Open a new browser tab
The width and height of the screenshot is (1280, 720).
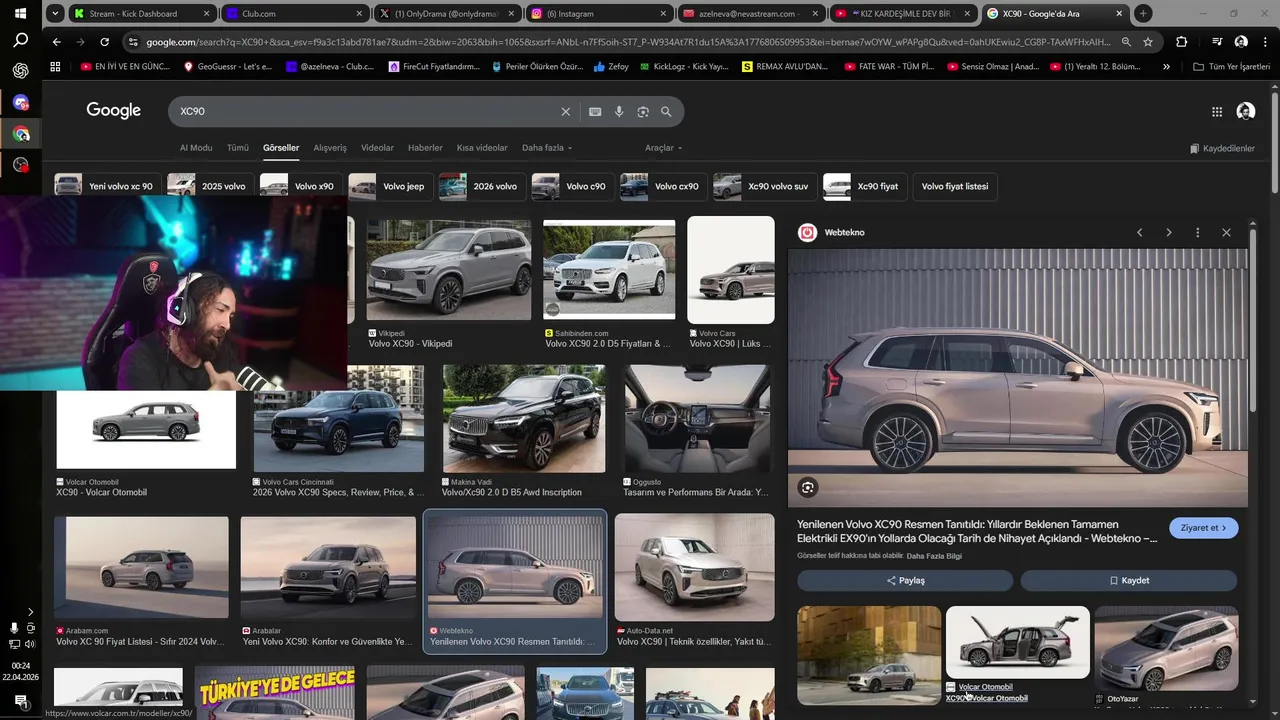[1143, 13]
